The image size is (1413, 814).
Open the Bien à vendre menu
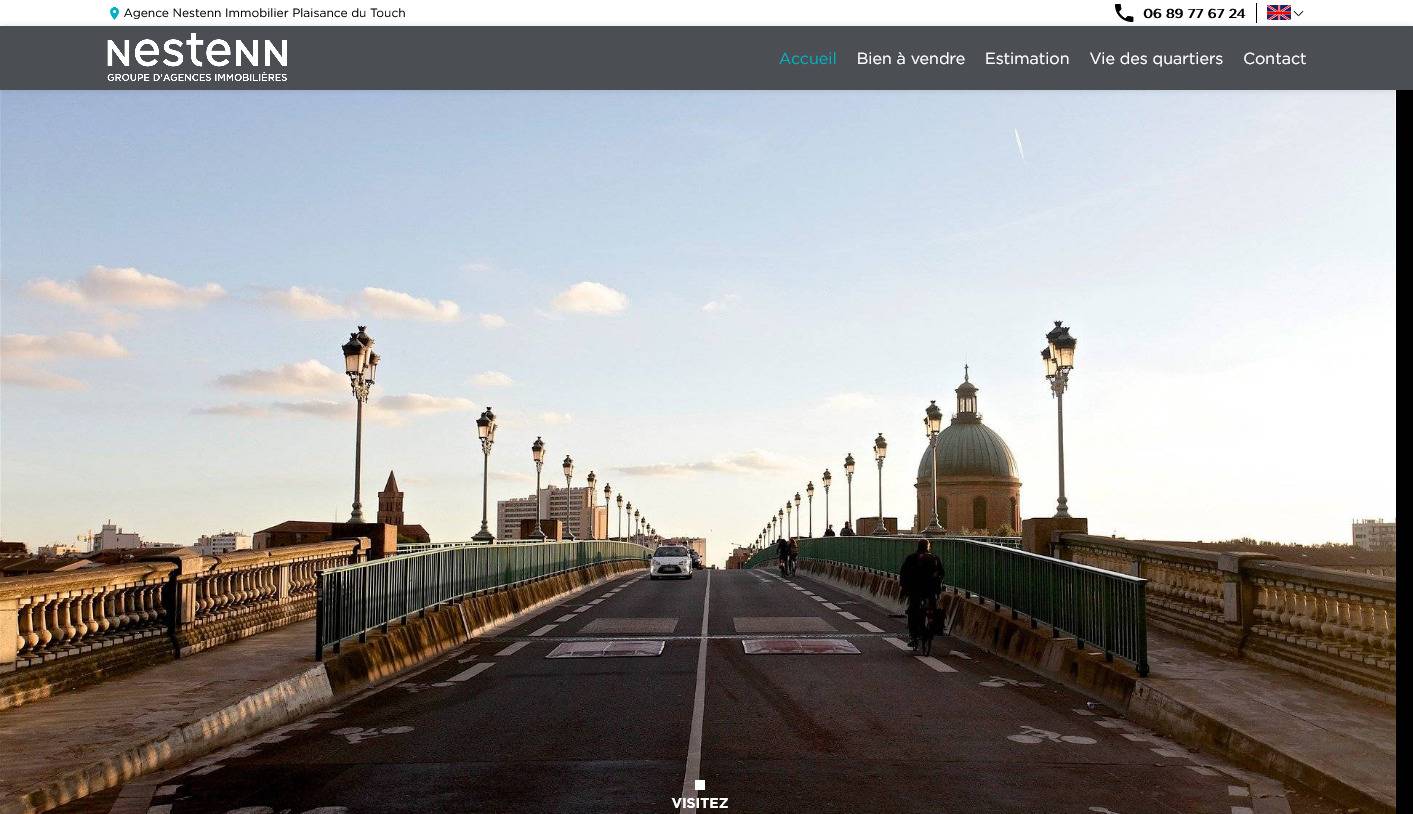click(911, 58)
